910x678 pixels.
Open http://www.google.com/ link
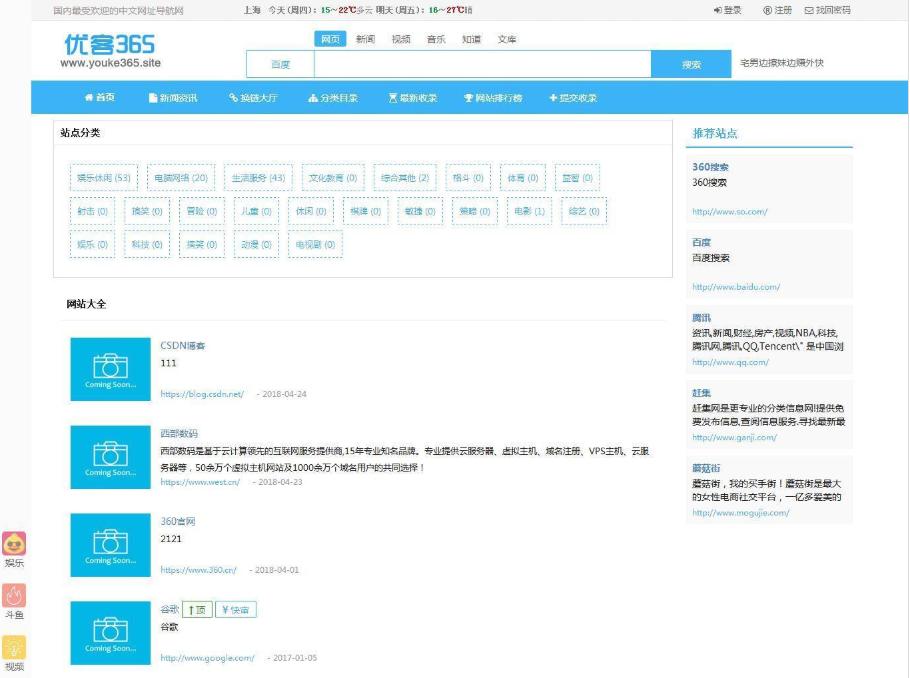[x=207, y=658]
